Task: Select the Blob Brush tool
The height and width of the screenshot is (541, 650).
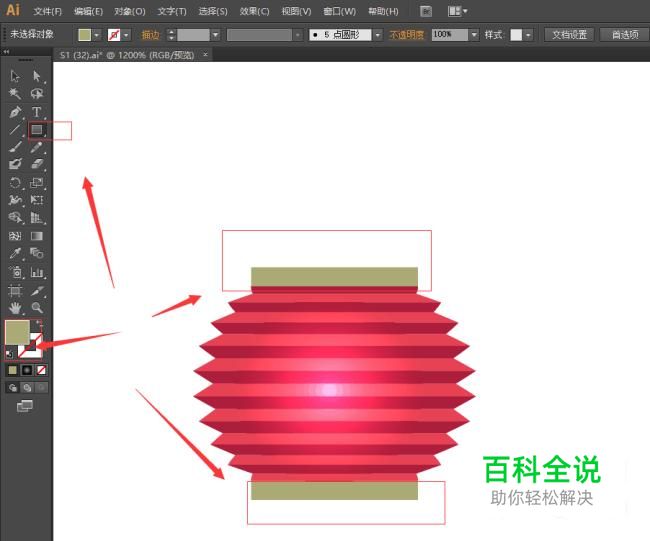Action: 15,164
